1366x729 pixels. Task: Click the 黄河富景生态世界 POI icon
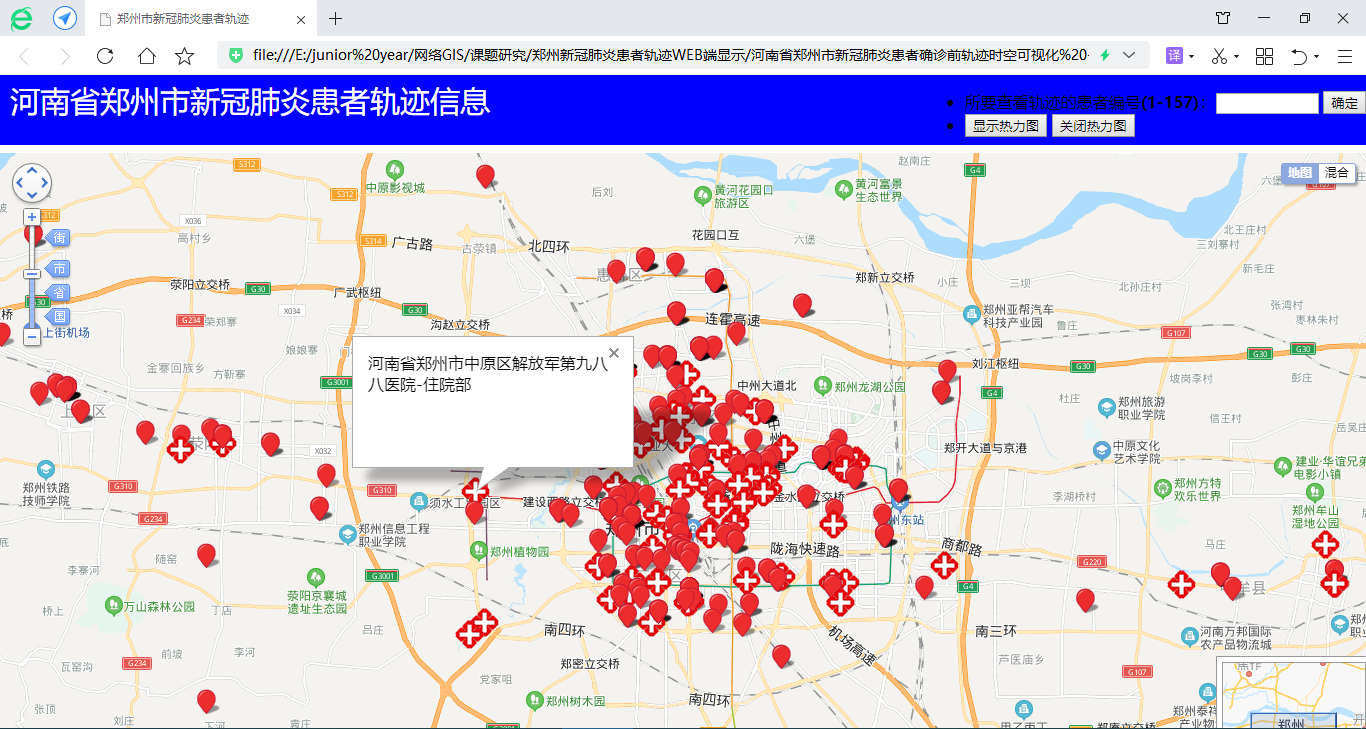tap(843, 190)
